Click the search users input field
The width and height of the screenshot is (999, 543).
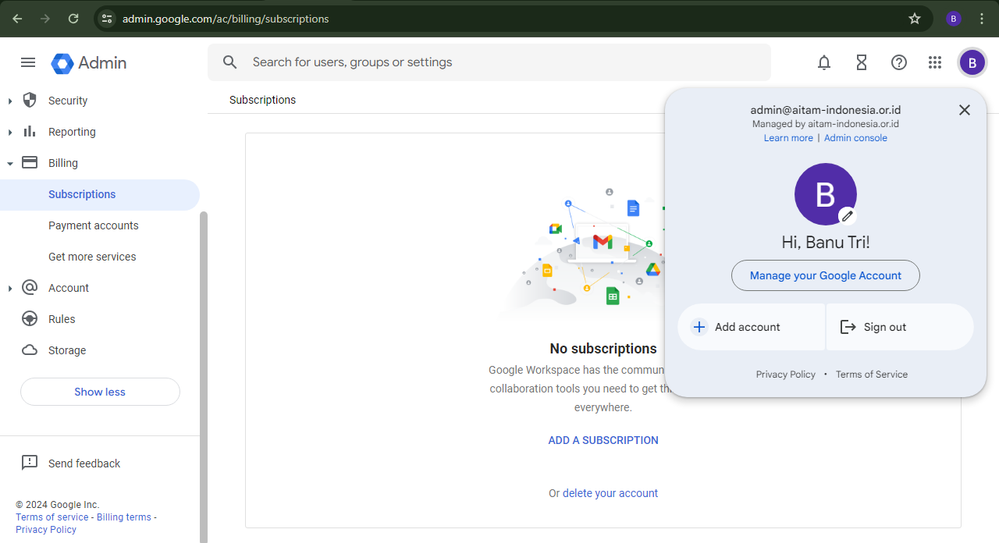coord(489,62)
